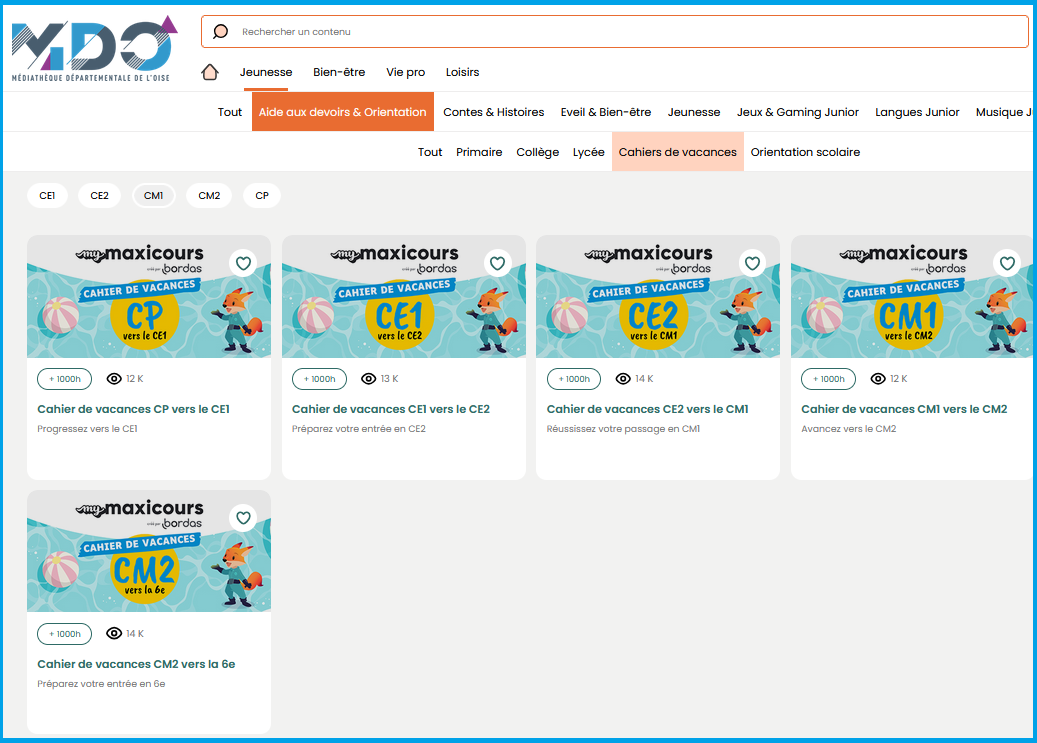The width and height of the screenshot is (1037, 743).
Task: Select the Tout category tab beside Aide aux devoirs
Action: (229, 112)
